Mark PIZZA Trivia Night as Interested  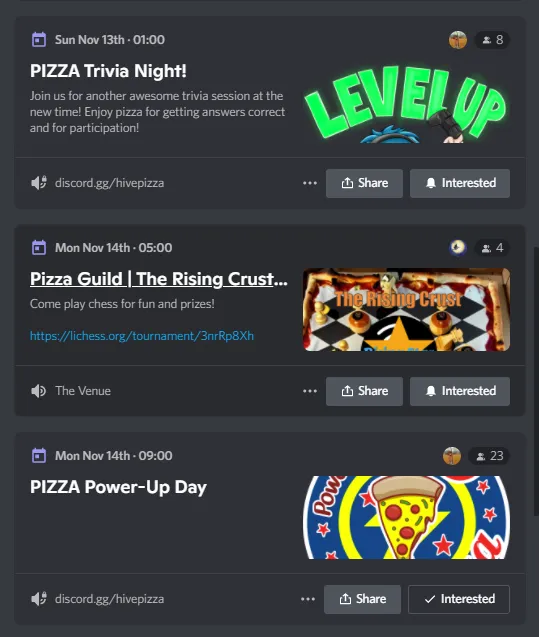click(460, 183)
